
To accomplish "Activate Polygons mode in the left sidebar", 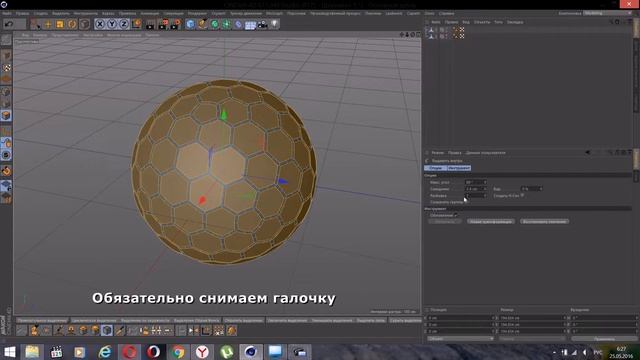I will 6,116.
